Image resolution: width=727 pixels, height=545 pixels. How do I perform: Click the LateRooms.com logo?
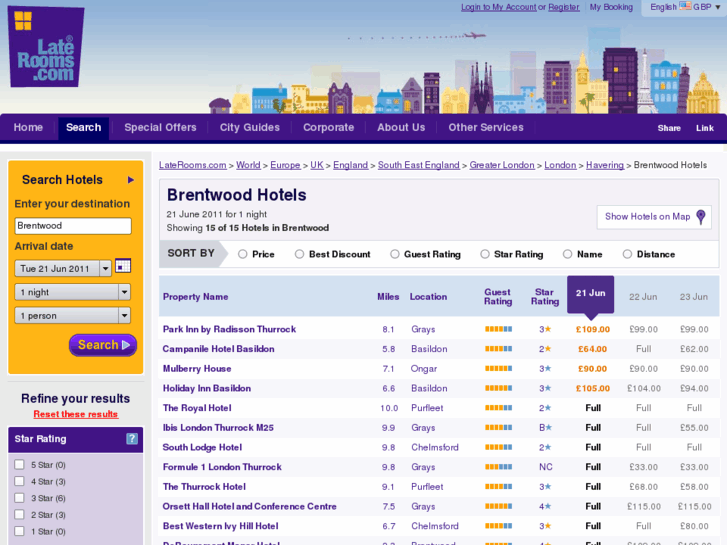(46, 46)
